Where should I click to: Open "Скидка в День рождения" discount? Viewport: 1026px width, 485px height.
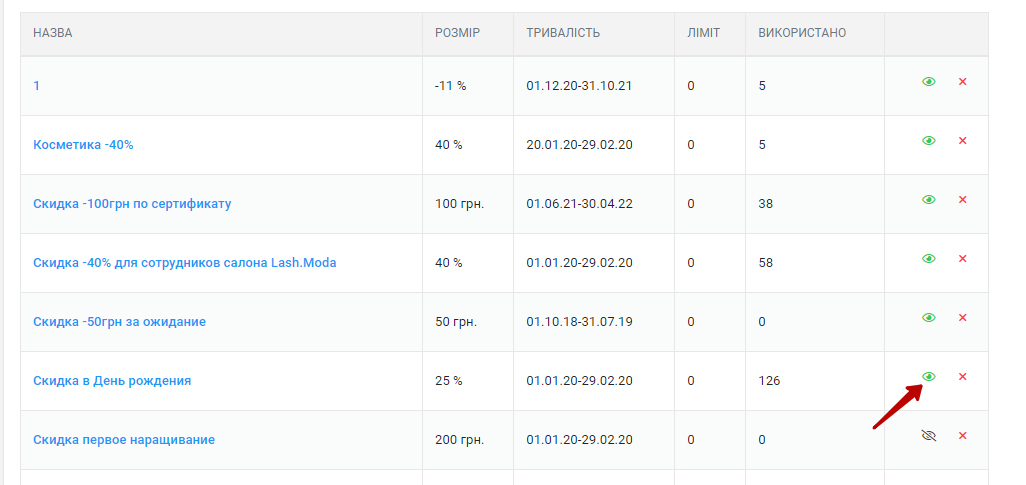(112, 380)
